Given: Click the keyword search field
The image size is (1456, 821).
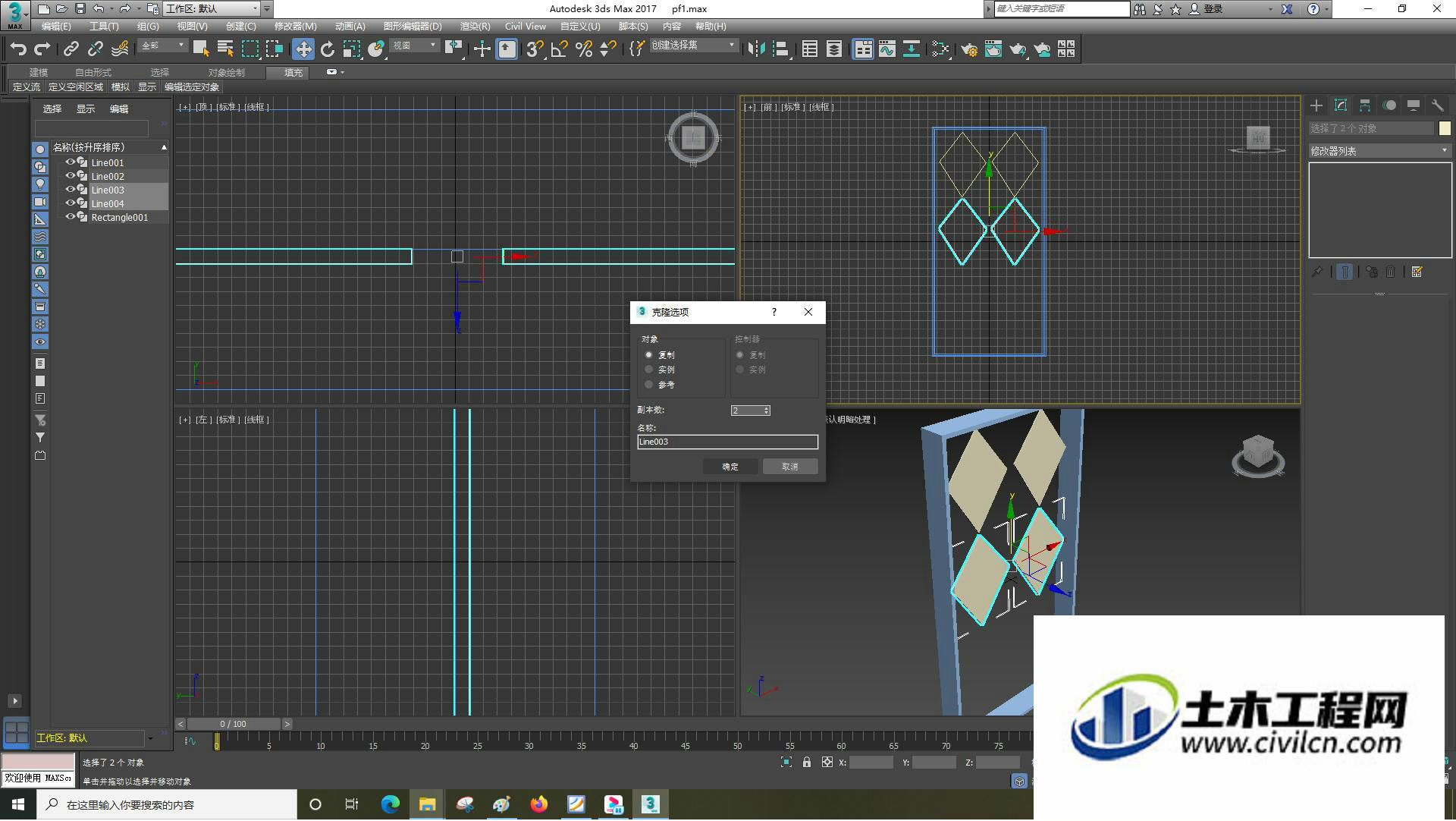Looking at the screenshot, I should click(1062, 9).
